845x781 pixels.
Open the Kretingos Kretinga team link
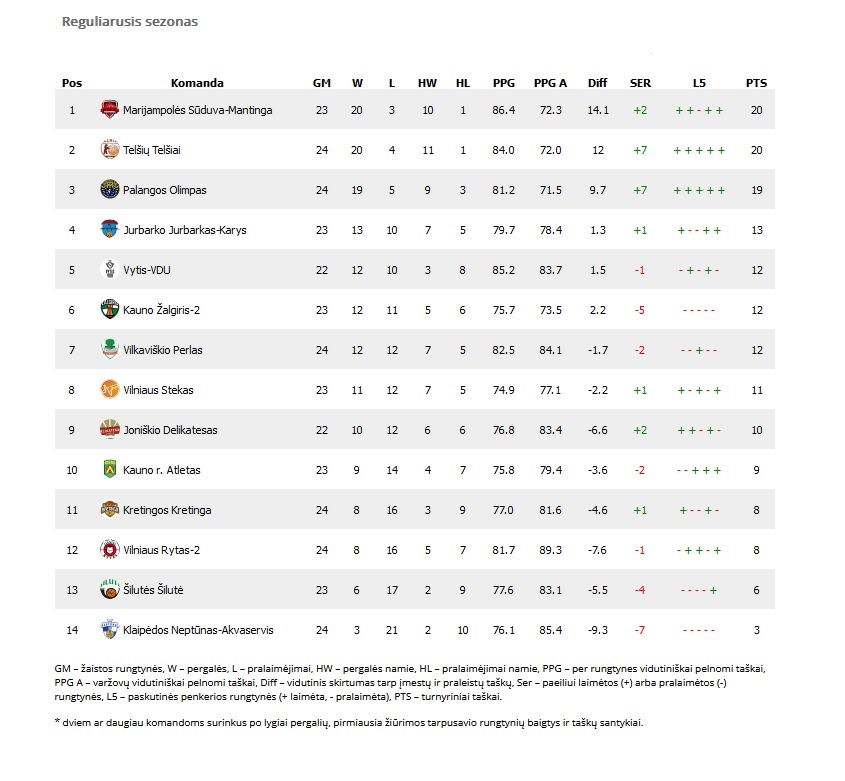pos(167,510)
